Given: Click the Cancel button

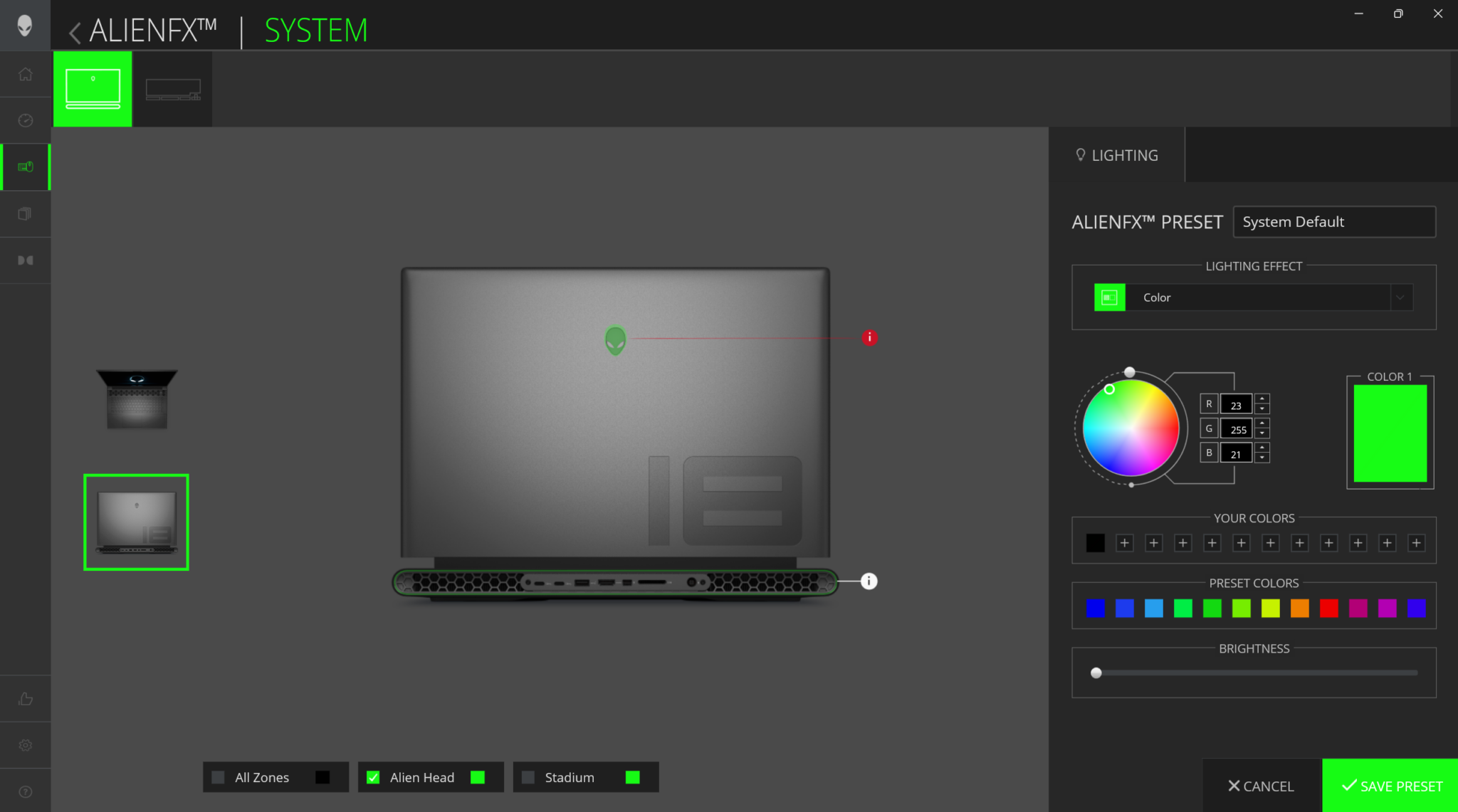Looking at the screenshot, I should tap(1261, 786).
